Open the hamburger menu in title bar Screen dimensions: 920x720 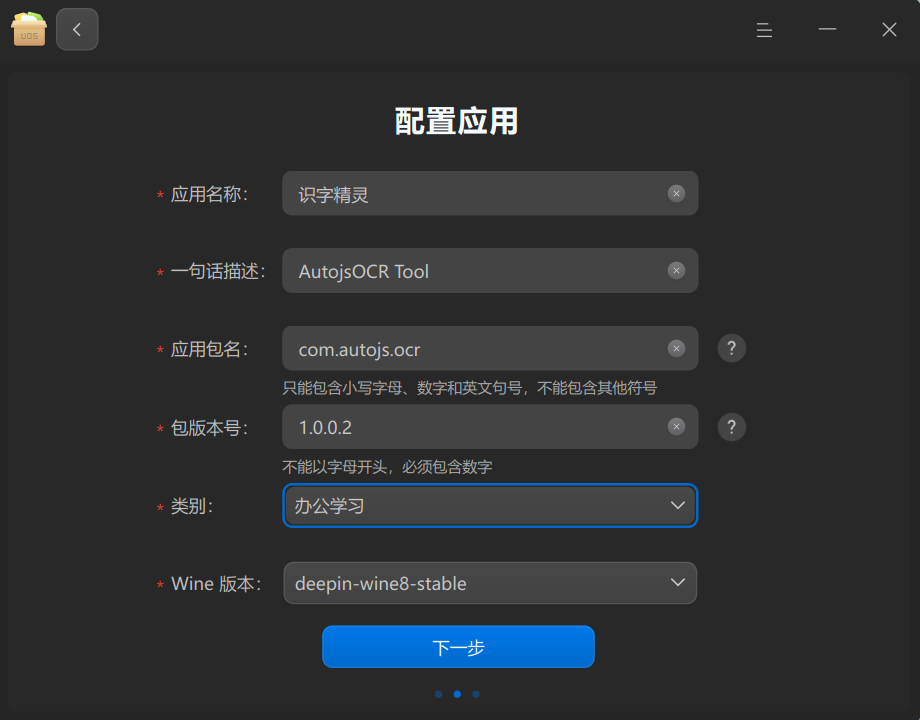(x=764, y=30)
